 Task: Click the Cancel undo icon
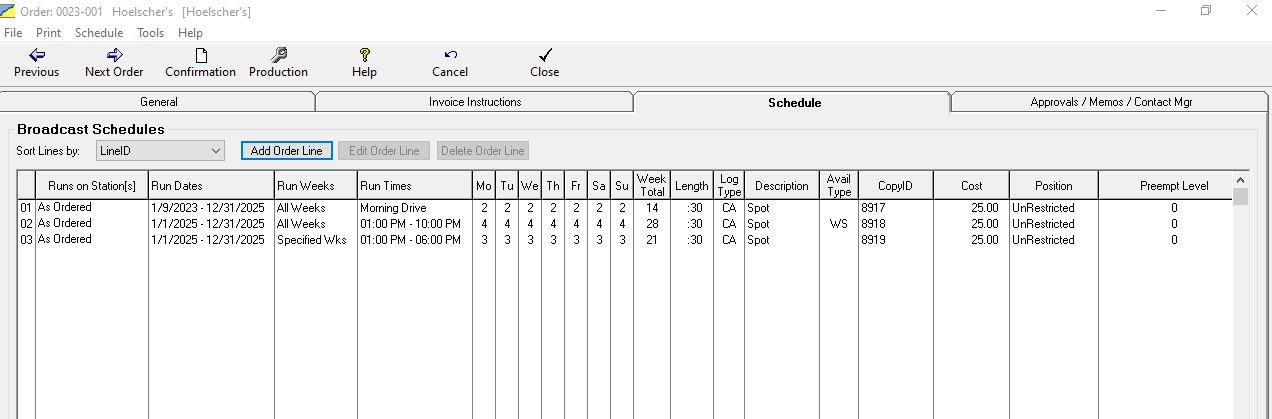point(450,55)
